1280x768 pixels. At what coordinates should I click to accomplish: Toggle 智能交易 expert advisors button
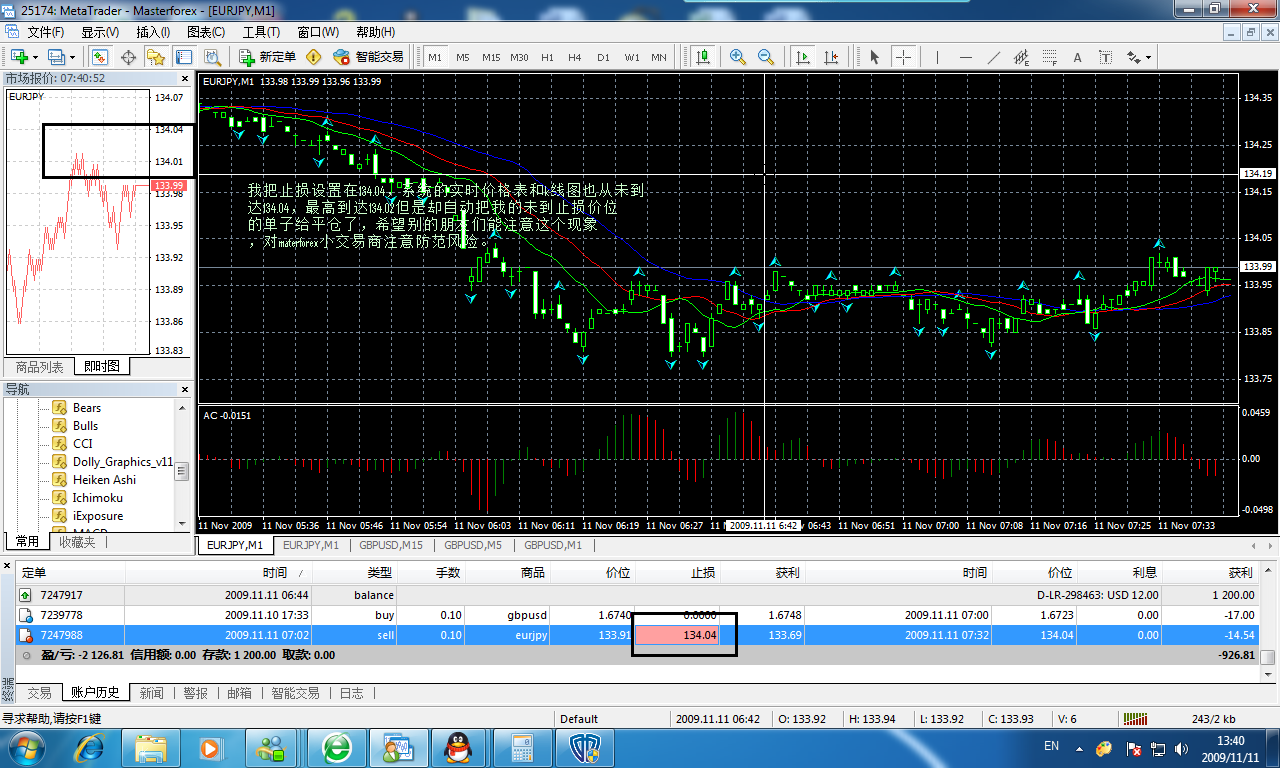pyautogui.click(x=368, y=57)
